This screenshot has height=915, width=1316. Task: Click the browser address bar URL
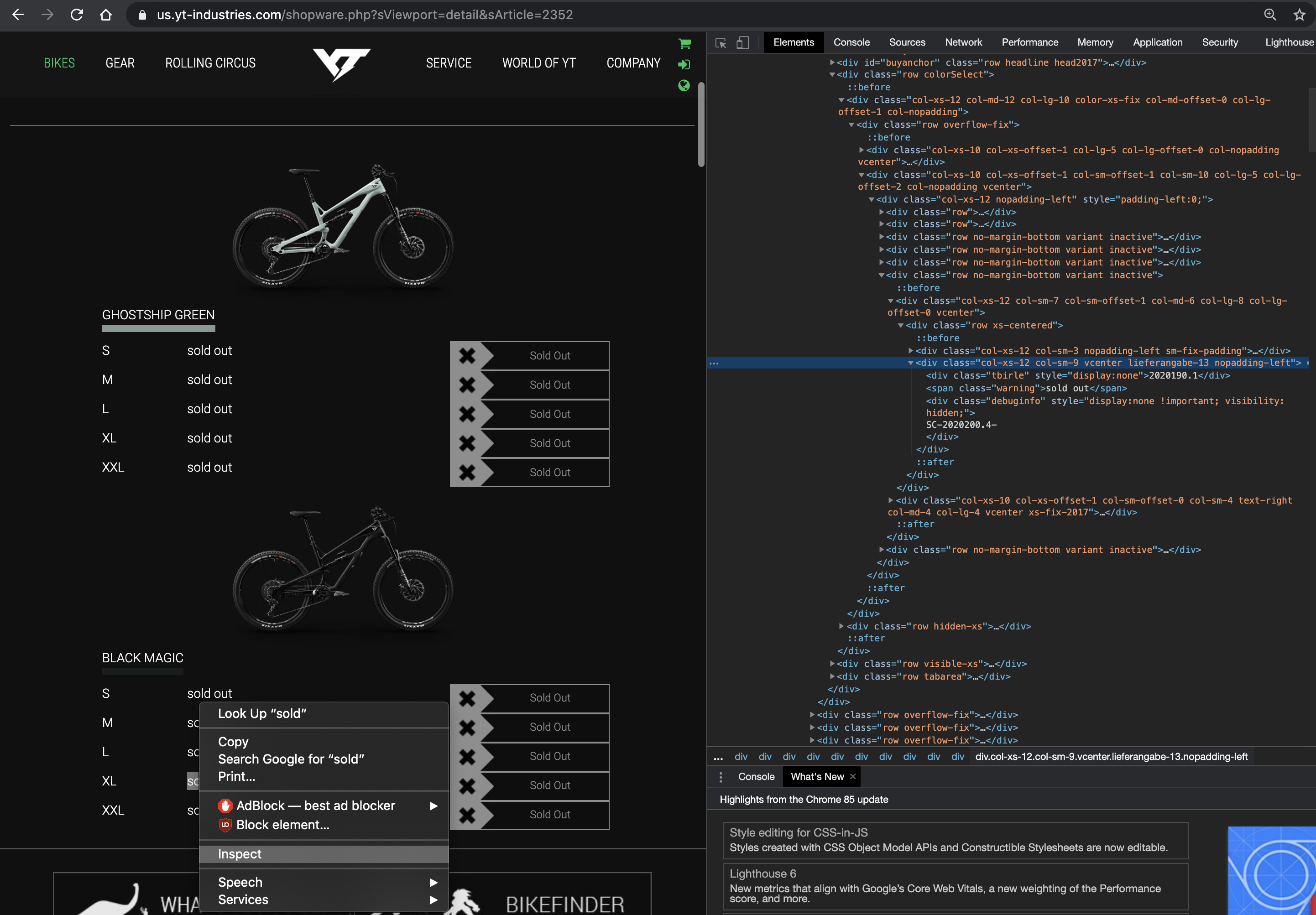click(x=365, y=15)
